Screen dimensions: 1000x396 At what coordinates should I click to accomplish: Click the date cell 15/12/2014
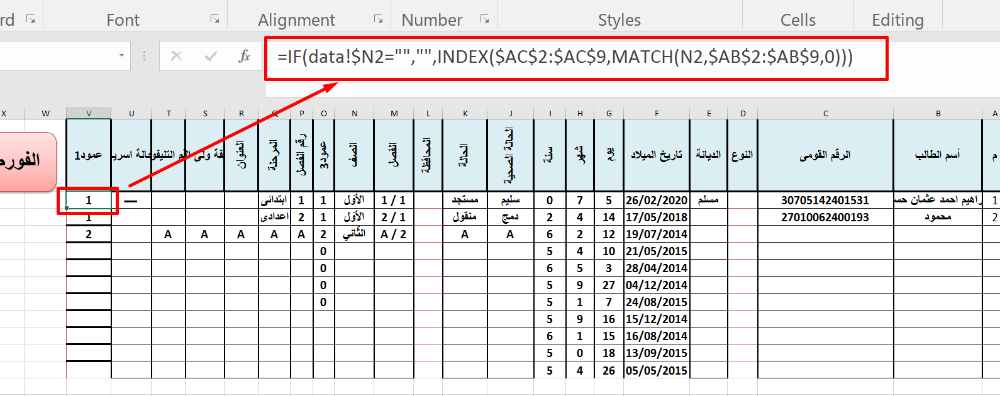656,319
